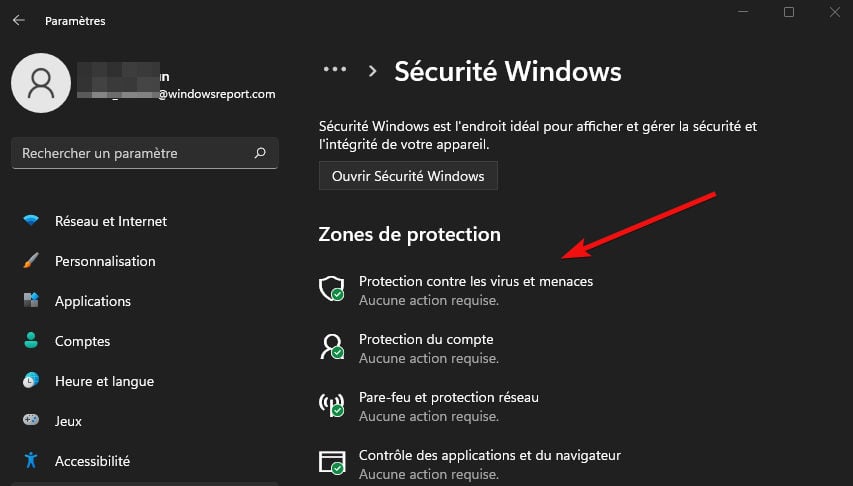This screenshot has width=853, height=486.
Task: Click the user profile avatar picture
Action: (x=41, y=83)
